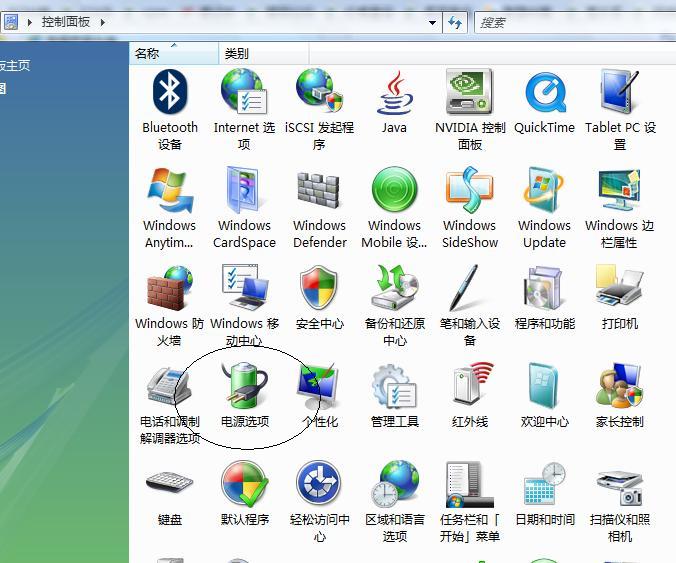Open 键盘 keyboard icon
Image resolution: width=676 pixels, height=563 pixels.
coord(170,483)
